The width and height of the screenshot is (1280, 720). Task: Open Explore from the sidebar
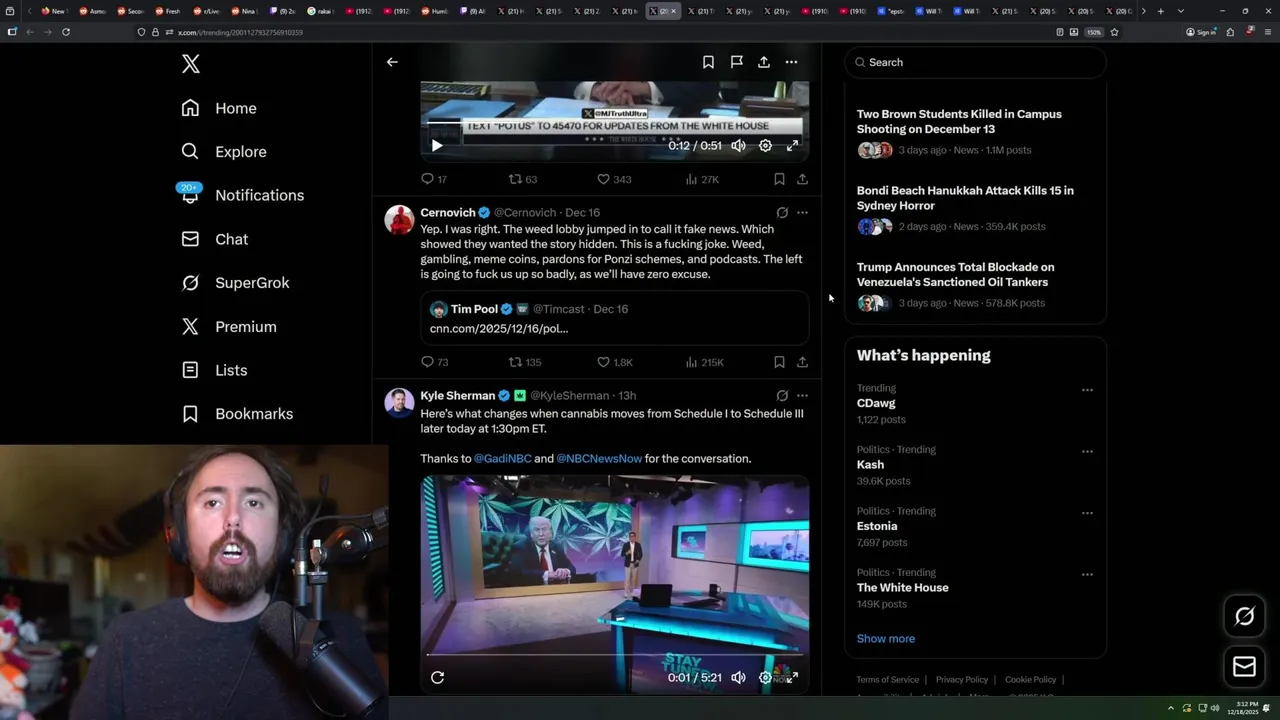click(x=224, y=152)
